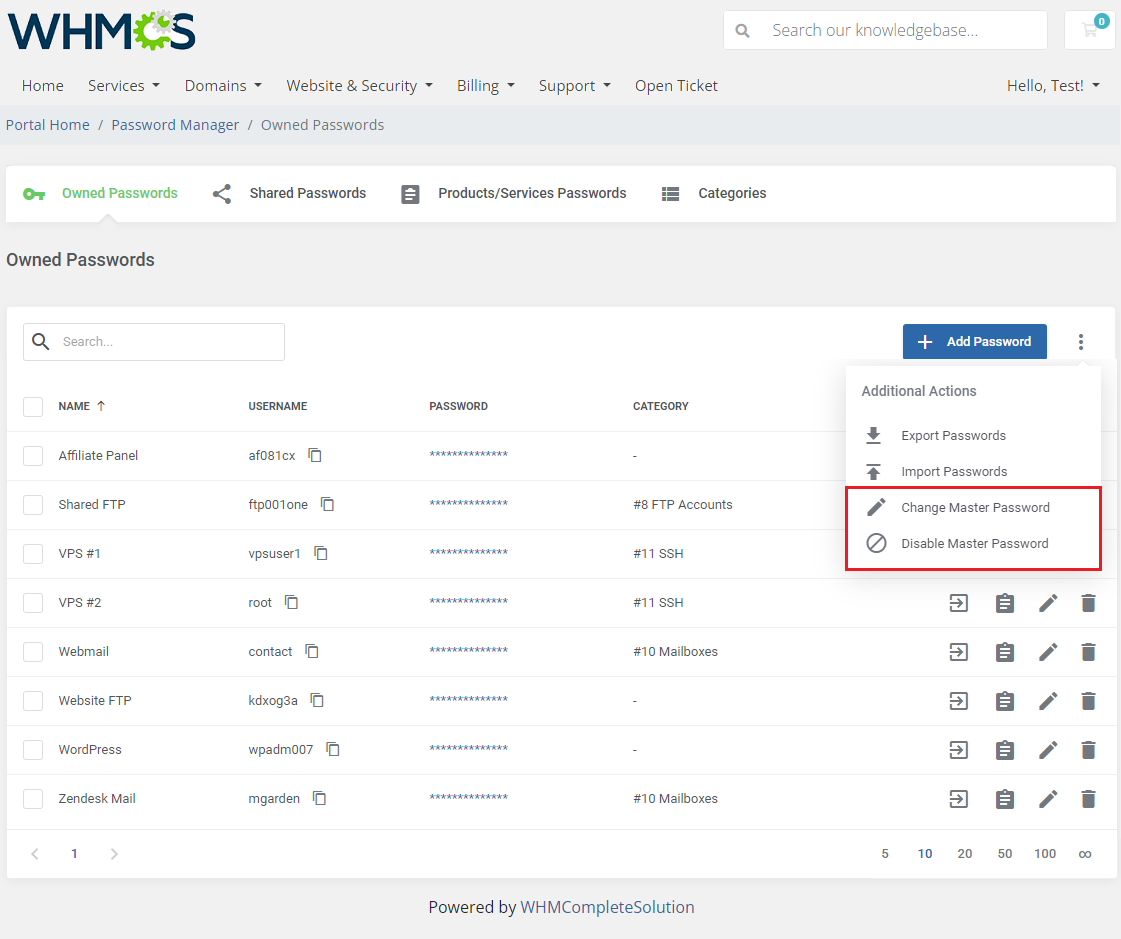Open the Open Ticket link
Screen dimensions: 1121x939
676,86
